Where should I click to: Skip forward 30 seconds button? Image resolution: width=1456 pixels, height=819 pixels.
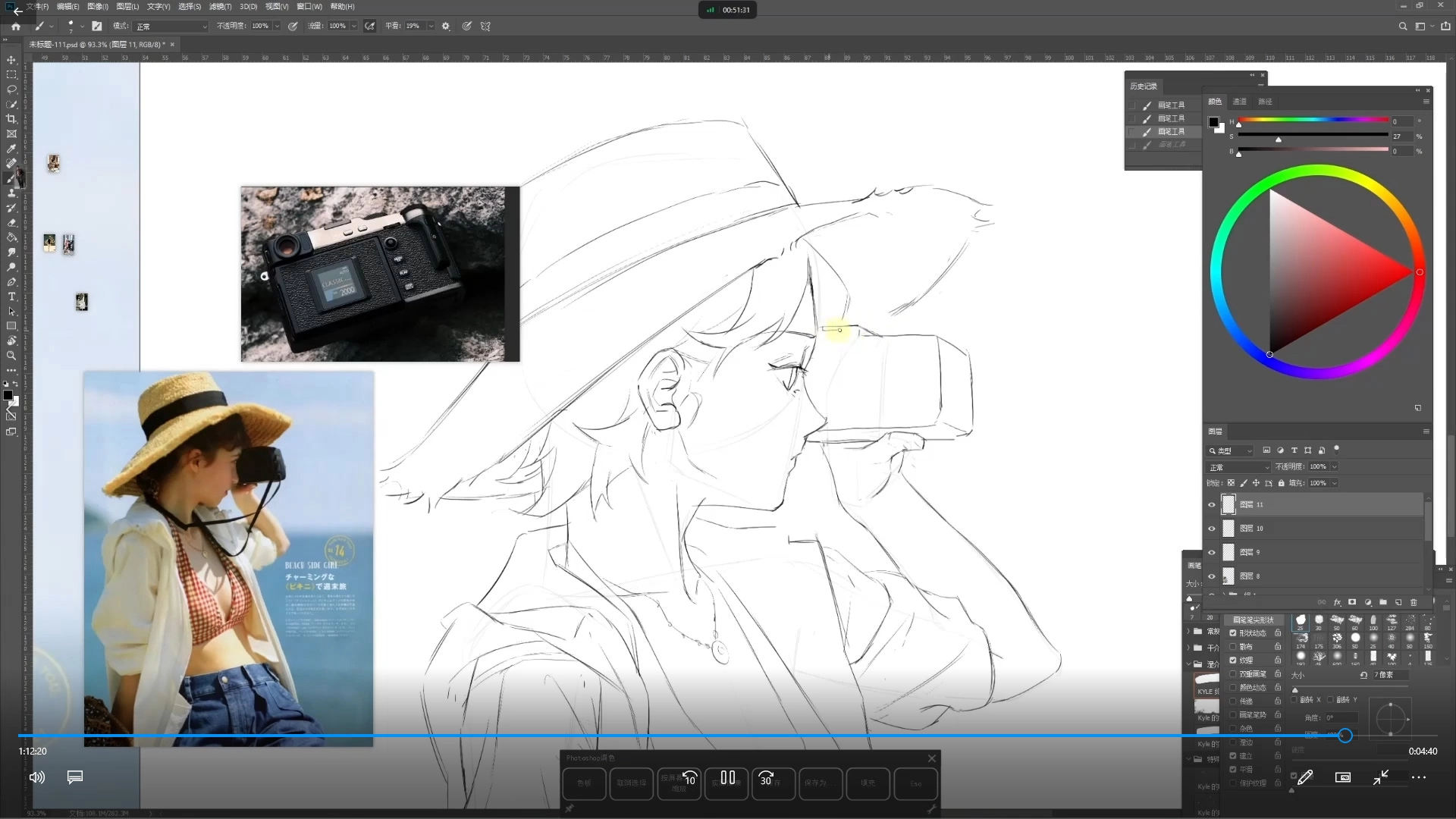click(766, 778)
